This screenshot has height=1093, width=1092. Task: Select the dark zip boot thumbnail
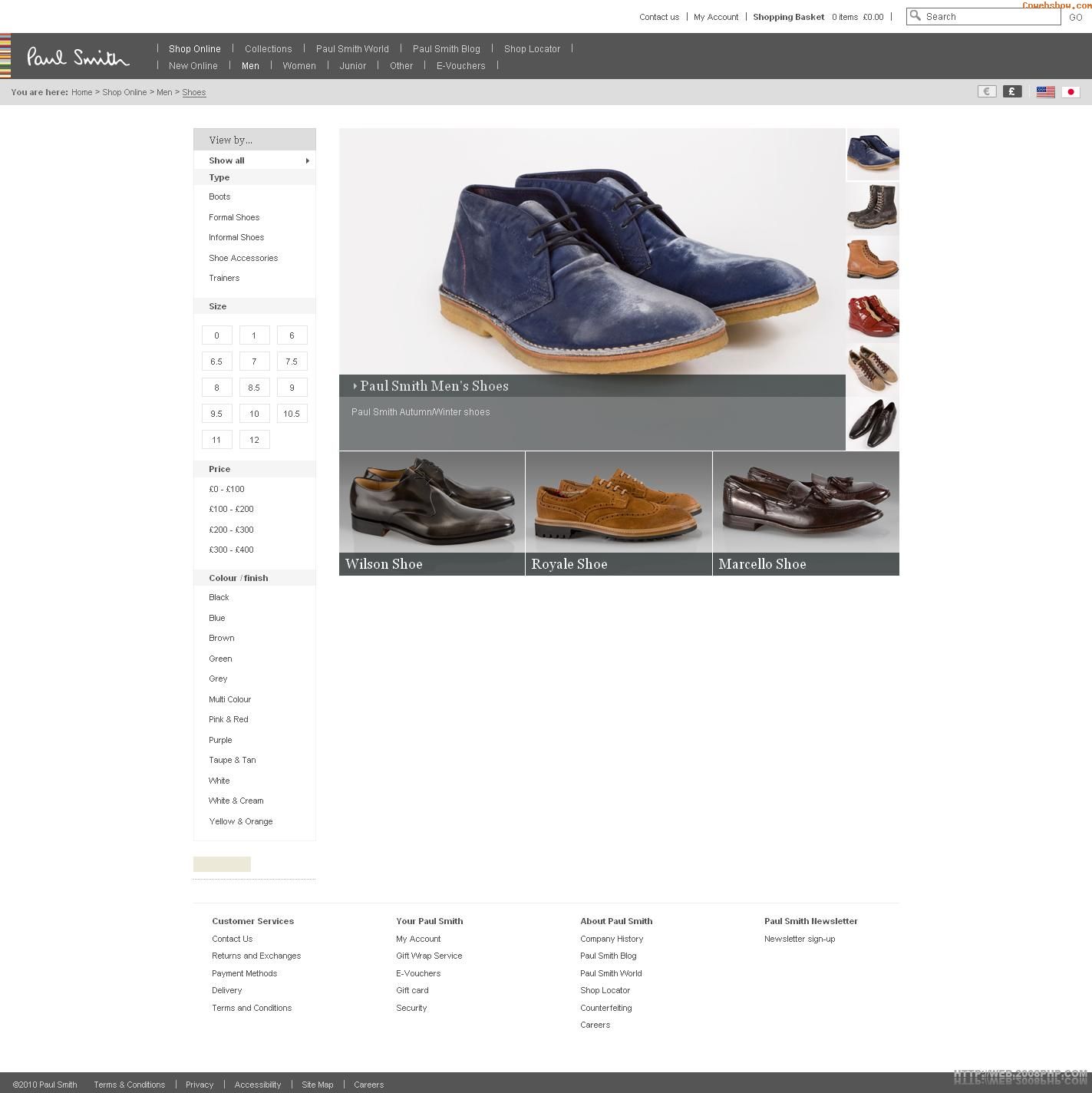[873, 208]
